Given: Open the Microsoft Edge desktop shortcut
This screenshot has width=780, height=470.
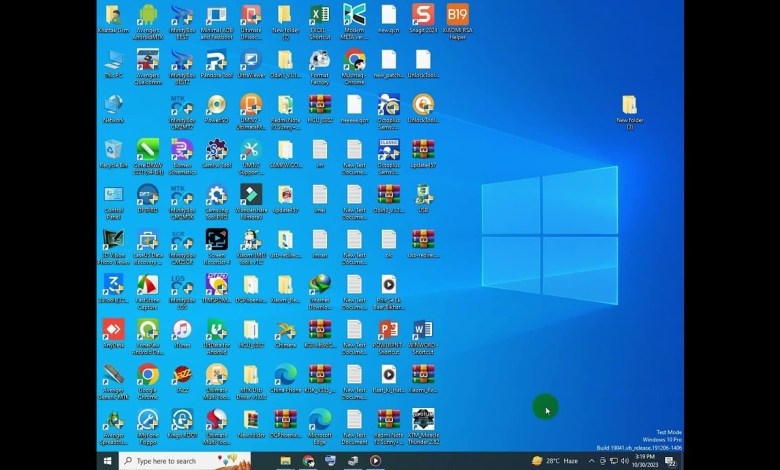Looking at the screenshot, I should pyautogui.click(x=320, y=420).
